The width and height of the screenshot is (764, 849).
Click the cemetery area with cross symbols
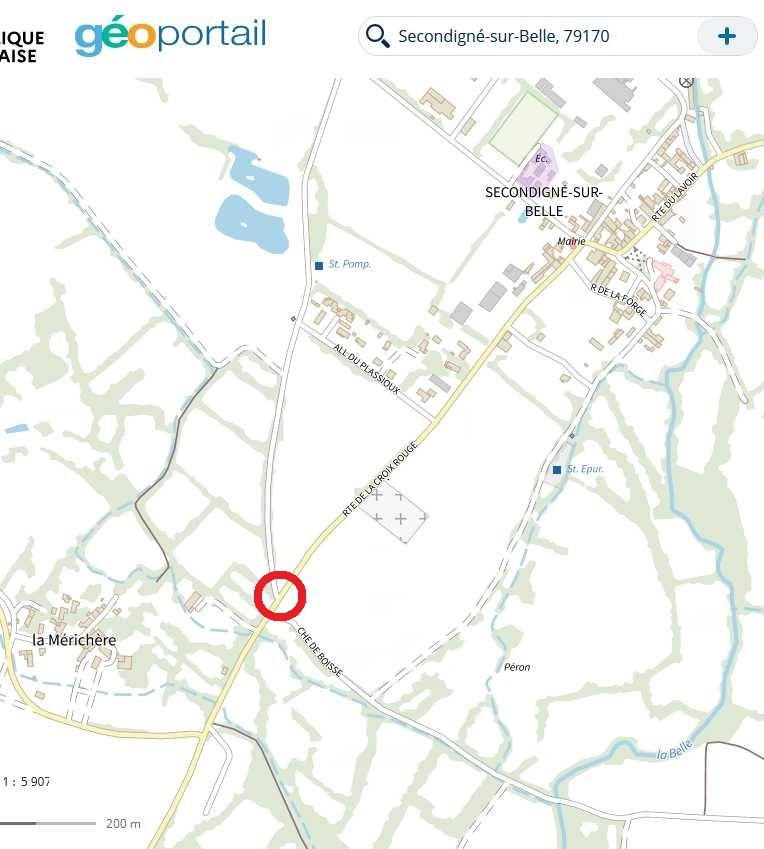point(395,513)
